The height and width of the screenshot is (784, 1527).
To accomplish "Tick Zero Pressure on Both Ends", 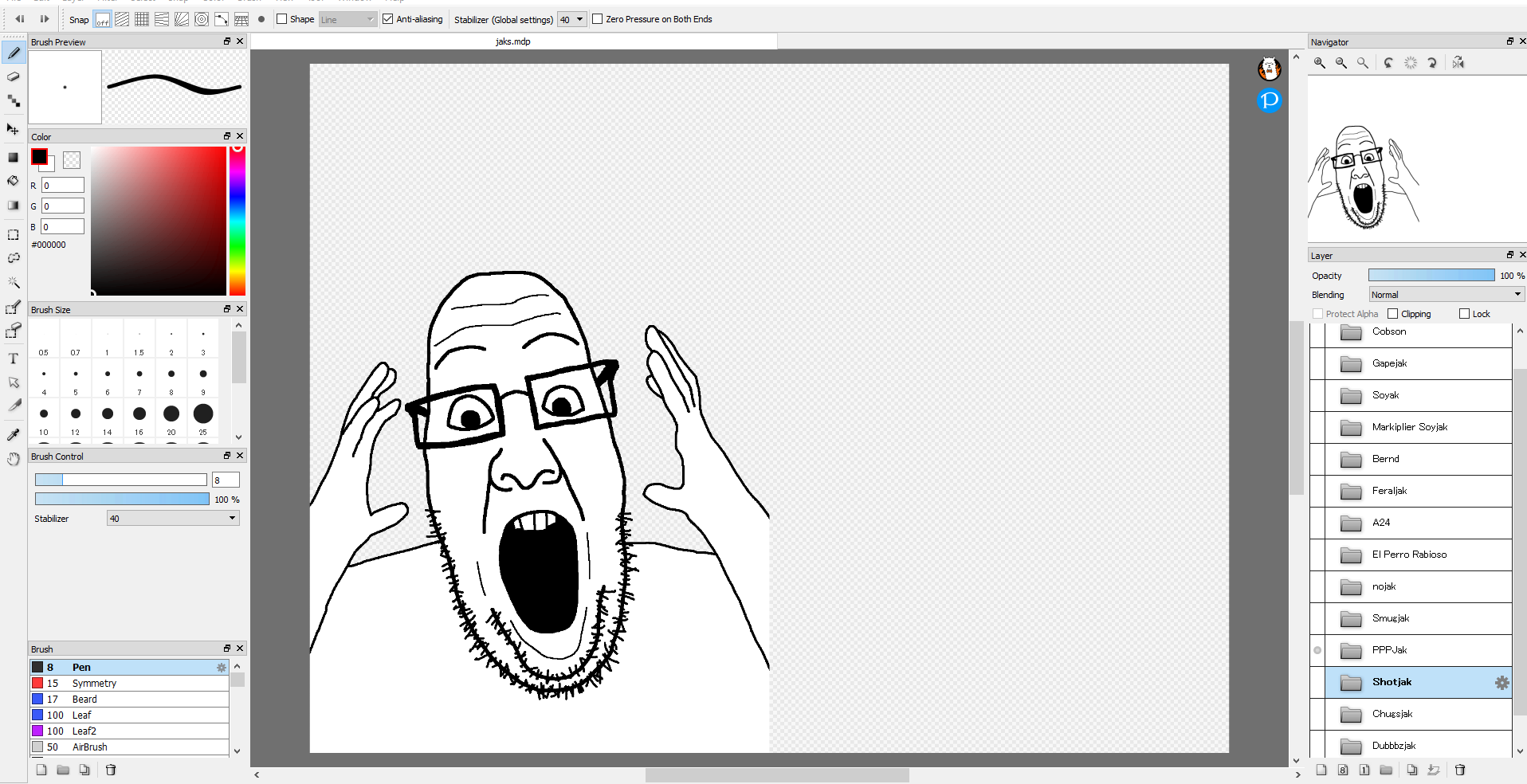I will (x=598, y=19).
